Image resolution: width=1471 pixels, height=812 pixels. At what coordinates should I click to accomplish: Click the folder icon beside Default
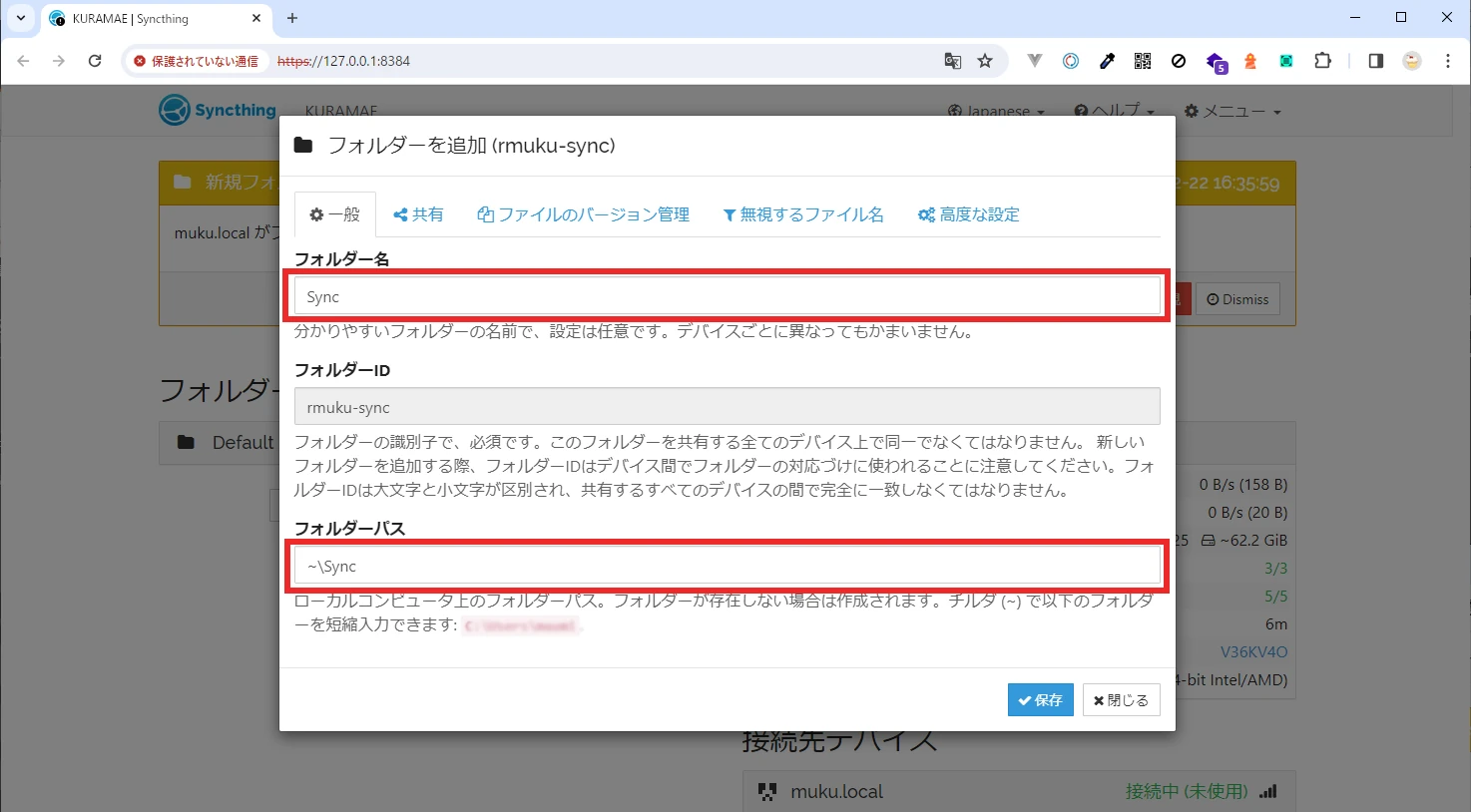(x=186, y=443)
